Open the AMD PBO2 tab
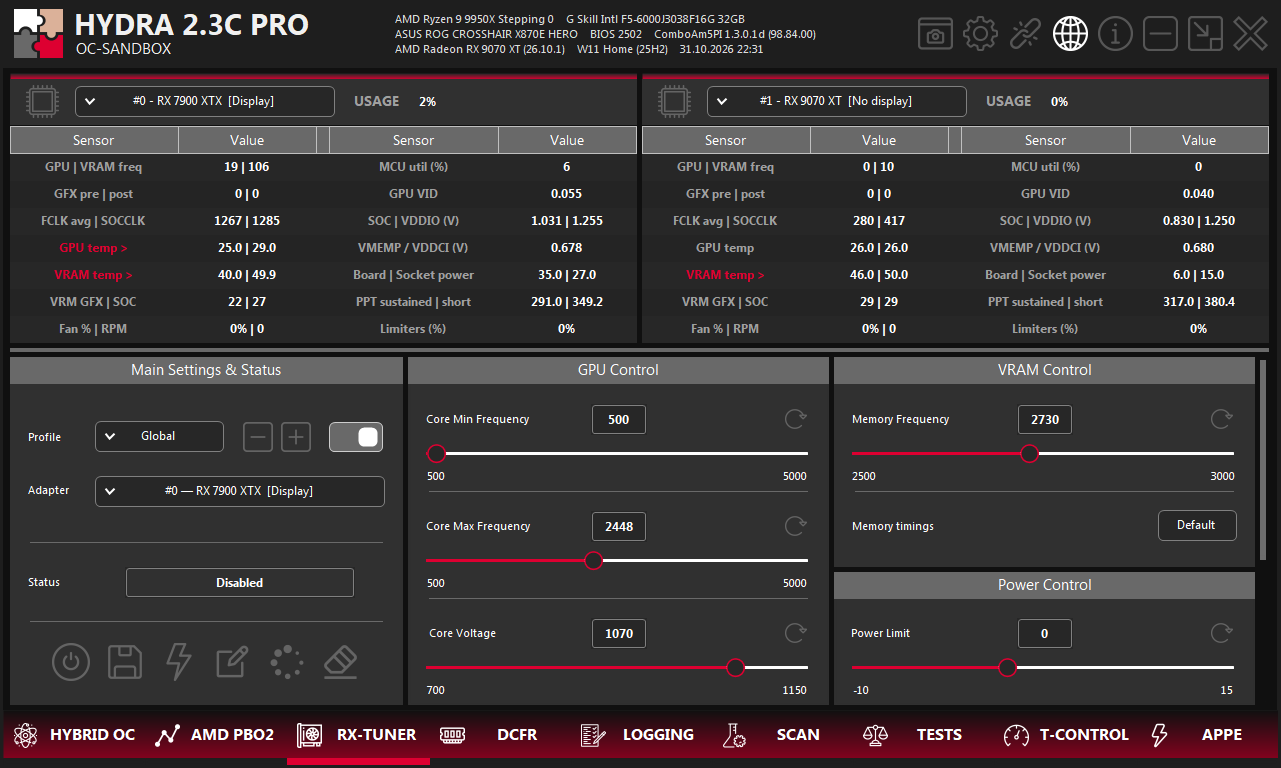Screen dimensions: 1281x768 point(215,735)
